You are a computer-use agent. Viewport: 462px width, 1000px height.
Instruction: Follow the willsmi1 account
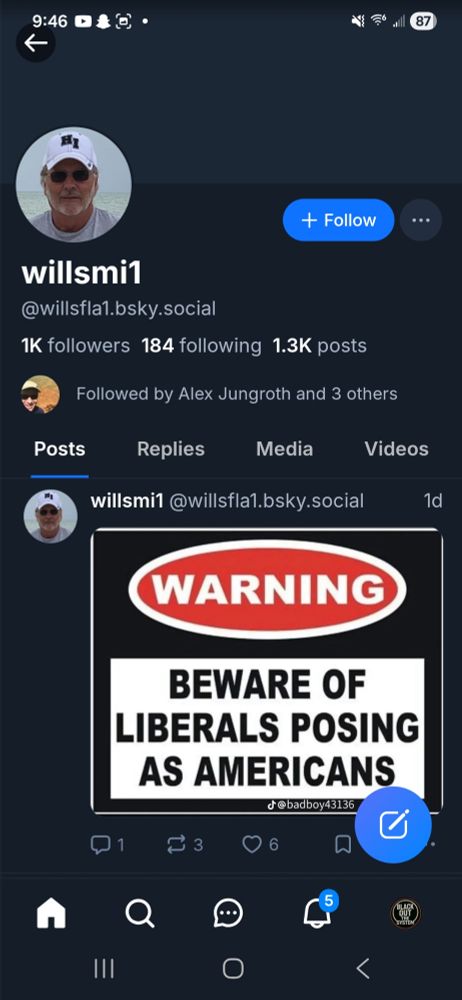coord(338,220)
